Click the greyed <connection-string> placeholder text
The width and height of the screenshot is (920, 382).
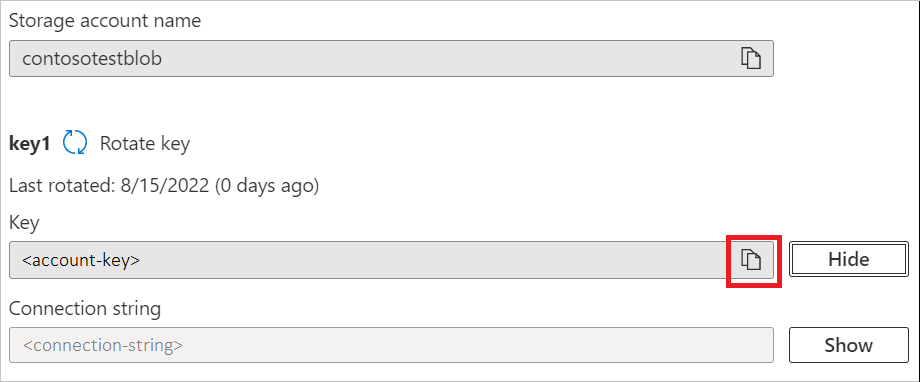pos(103,345)
